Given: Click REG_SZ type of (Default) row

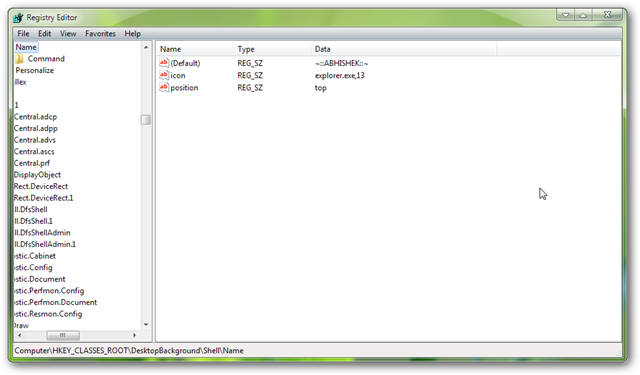Looking at the screenshot, I should click(x=250, y=63).
